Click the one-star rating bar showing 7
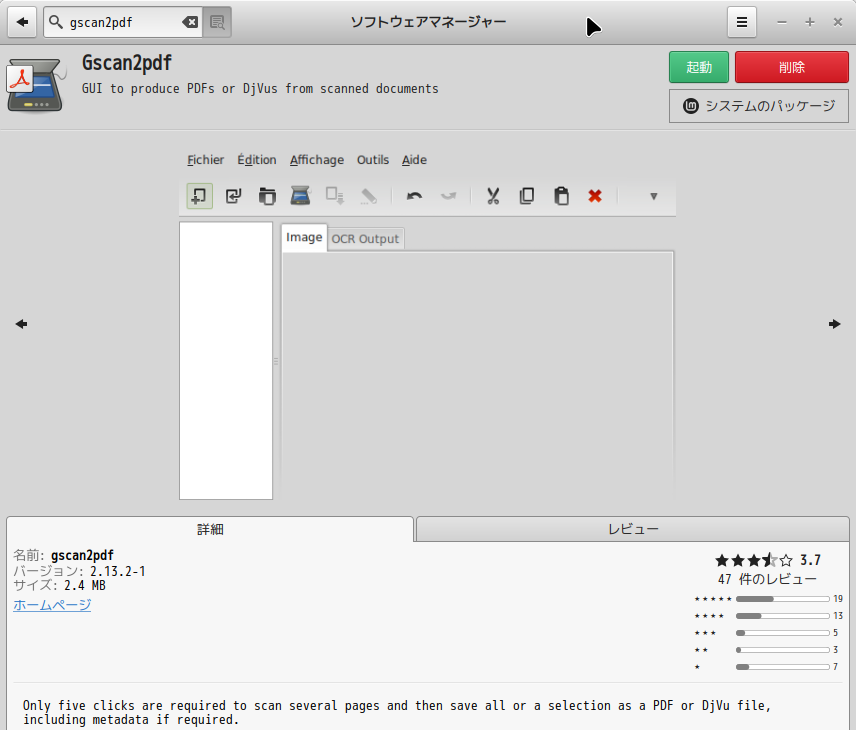The height and width of the screenshot is (730, 856). (782, 667)
